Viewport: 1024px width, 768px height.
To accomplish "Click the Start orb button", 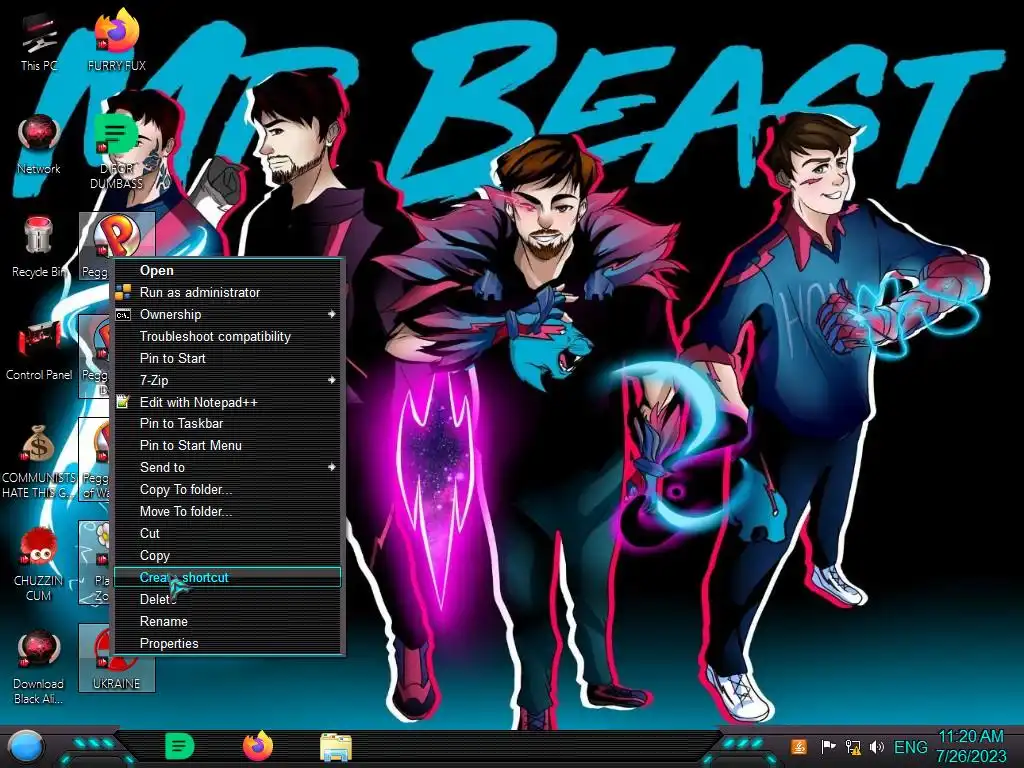I will (26, 747).
